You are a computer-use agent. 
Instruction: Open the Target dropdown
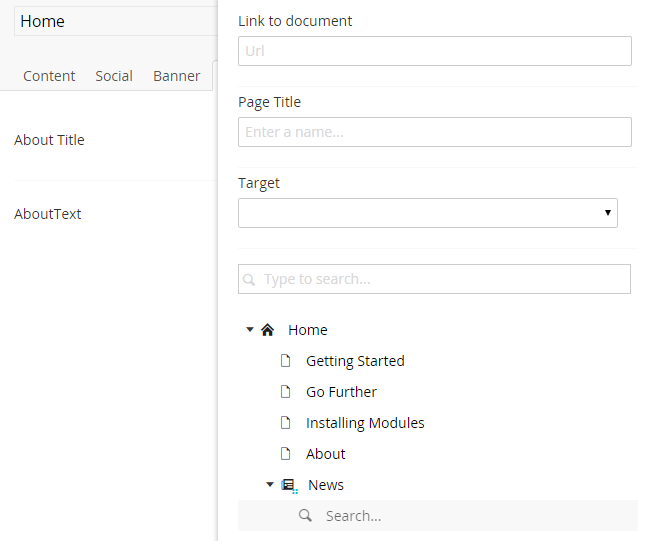tap(427, 213)
